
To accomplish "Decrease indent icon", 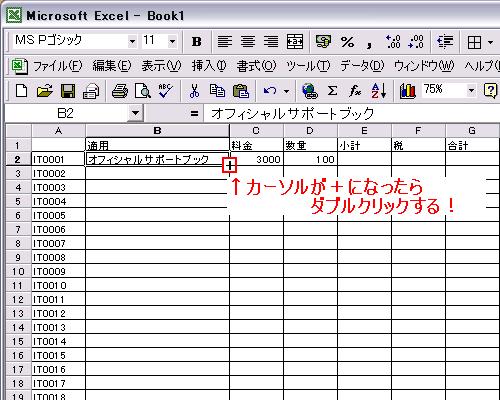I will [x=445, y=42].
